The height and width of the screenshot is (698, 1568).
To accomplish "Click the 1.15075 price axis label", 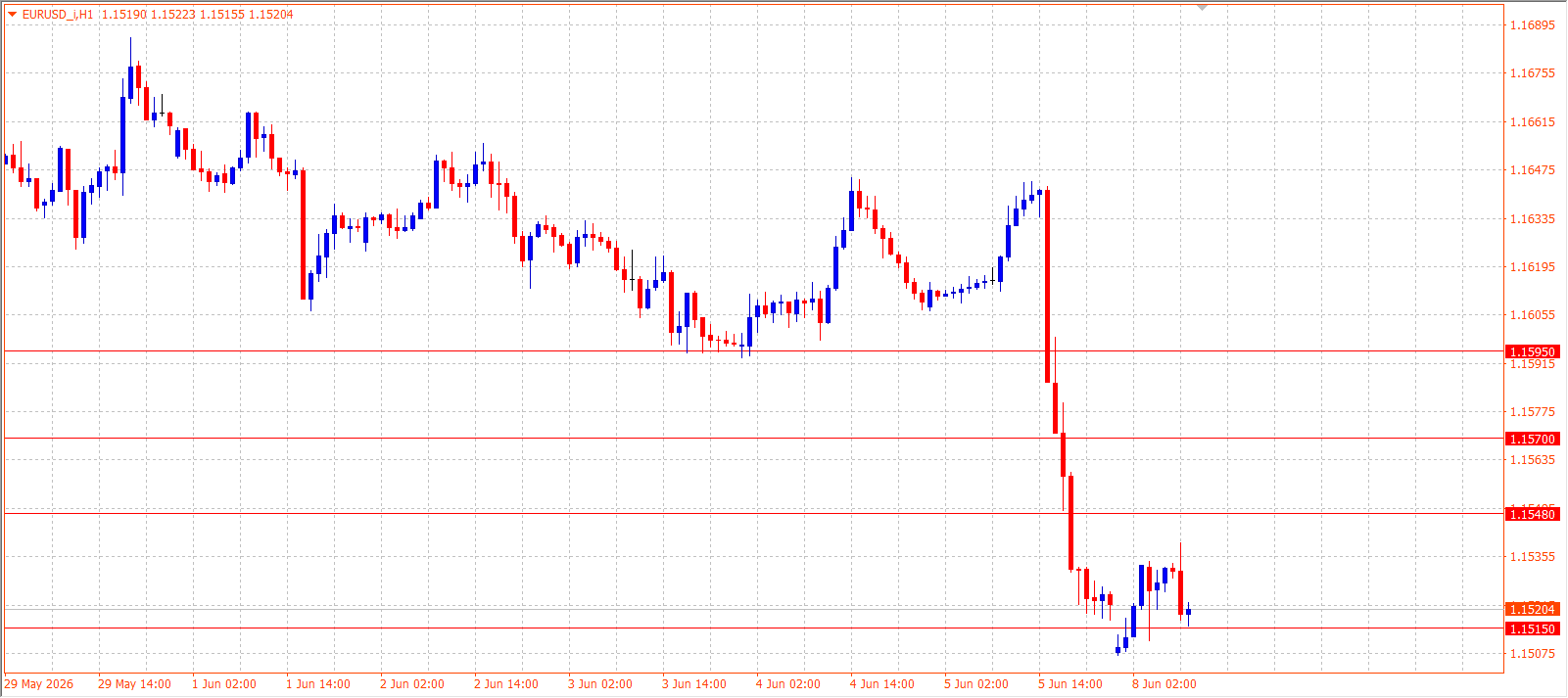I will [x=1532, y=654].
